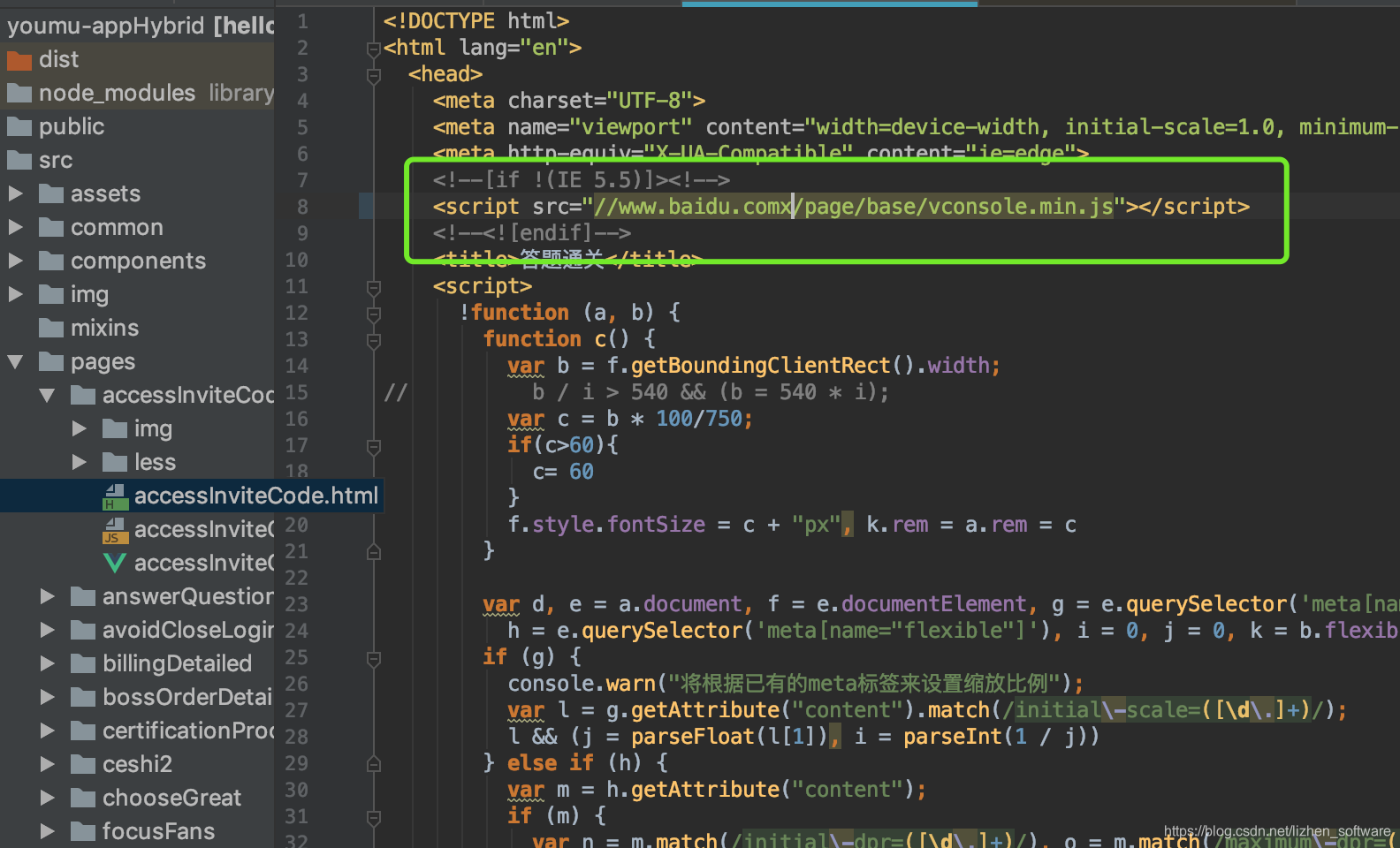Viewport: 1400px width, 848px height.
Task: Expand the less folder arrow
Action: (x=79, y=462)
